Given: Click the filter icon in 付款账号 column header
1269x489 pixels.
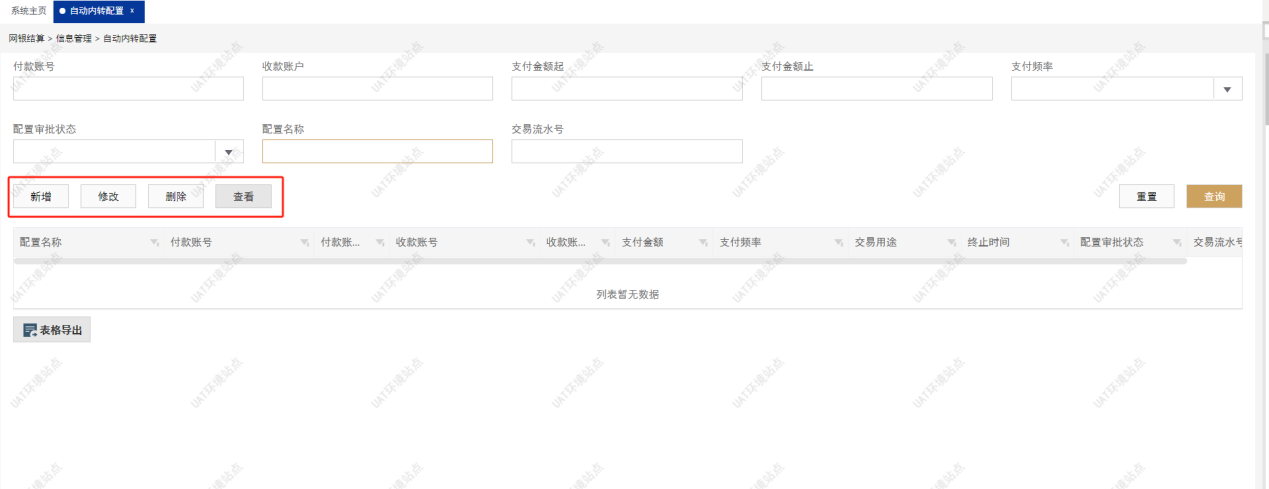Looking at the screenshot, I should [x=304, y=243].
